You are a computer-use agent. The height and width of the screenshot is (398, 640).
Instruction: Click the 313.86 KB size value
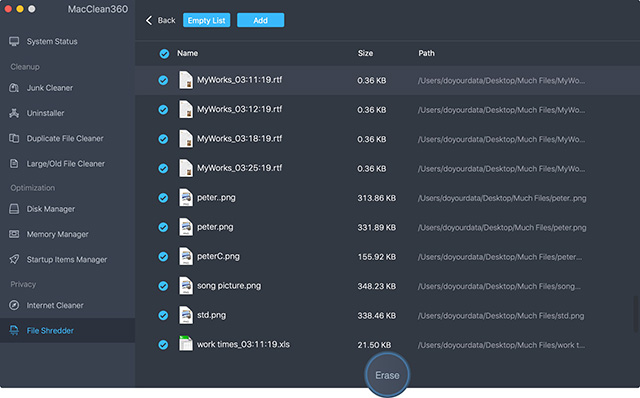click(376, 198)
